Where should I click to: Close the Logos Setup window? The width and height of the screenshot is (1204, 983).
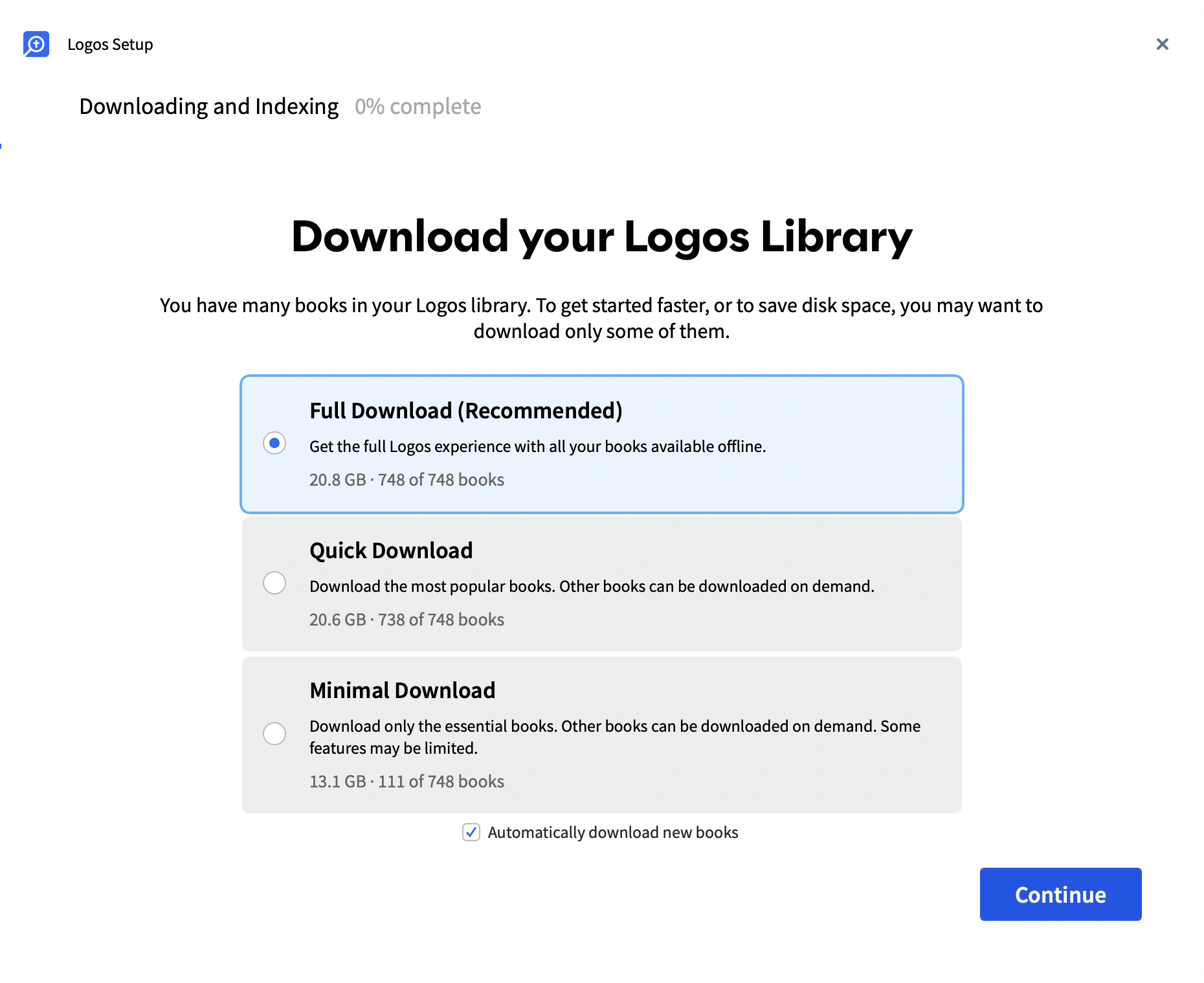point(1162,44)
